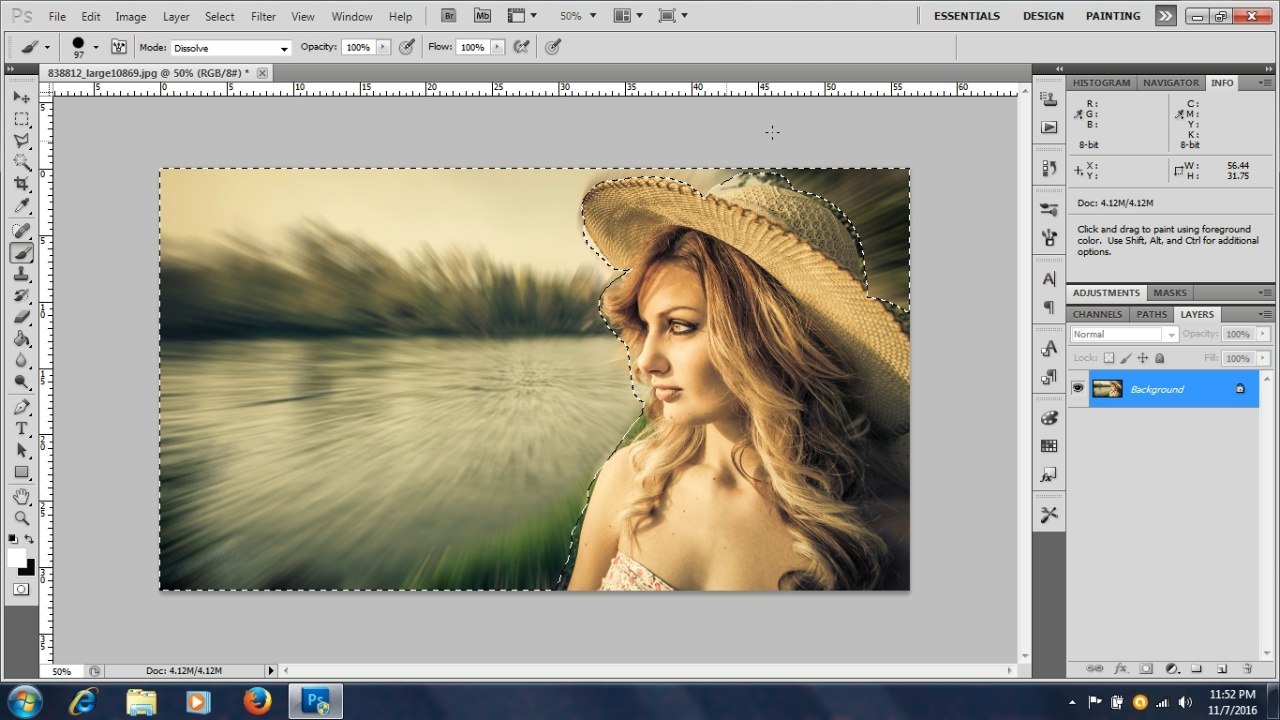Open the brush Mode dropdown showing Dissolve

pyautogui.click(x=230, y=48)
